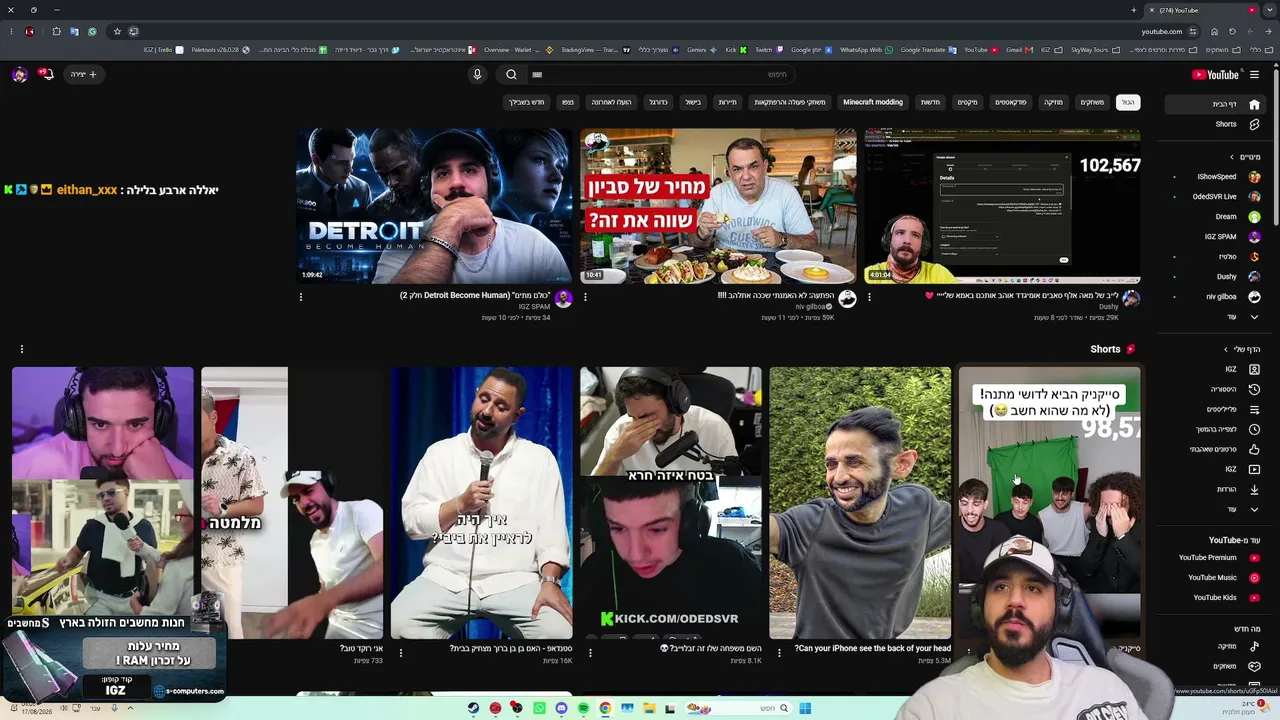Bookmark page with the star icon
The image size is (1280, 720).
[x=117, y=31]
